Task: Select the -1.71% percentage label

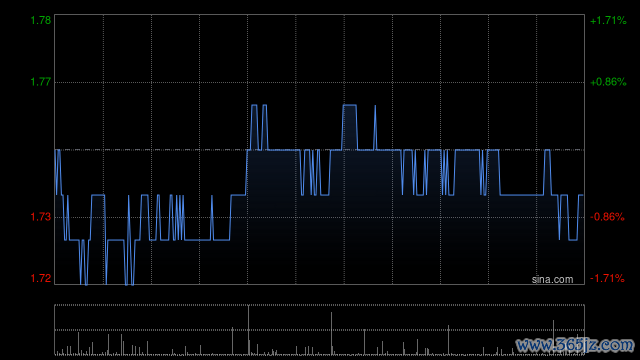Action: coord(607,278)
